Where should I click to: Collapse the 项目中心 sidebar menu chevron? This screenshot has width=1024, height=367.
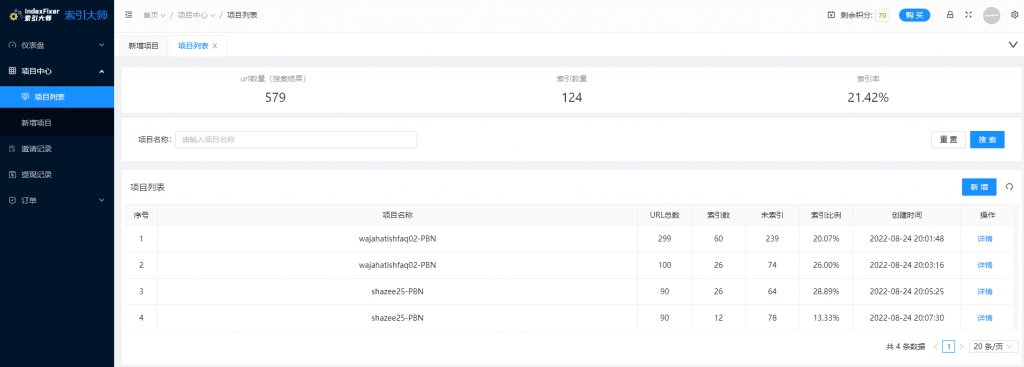(x=102, y=71)
